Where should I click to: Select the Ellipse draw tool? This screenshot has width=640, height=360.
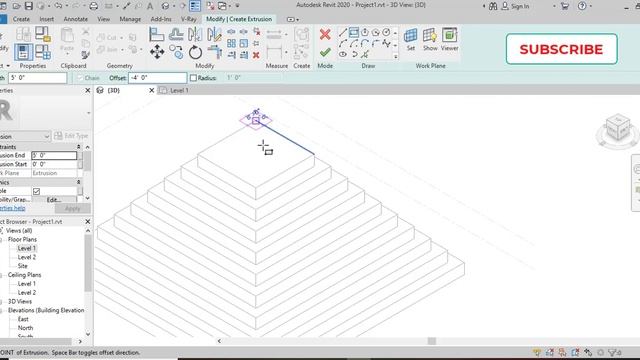click(x=343, y=54)
